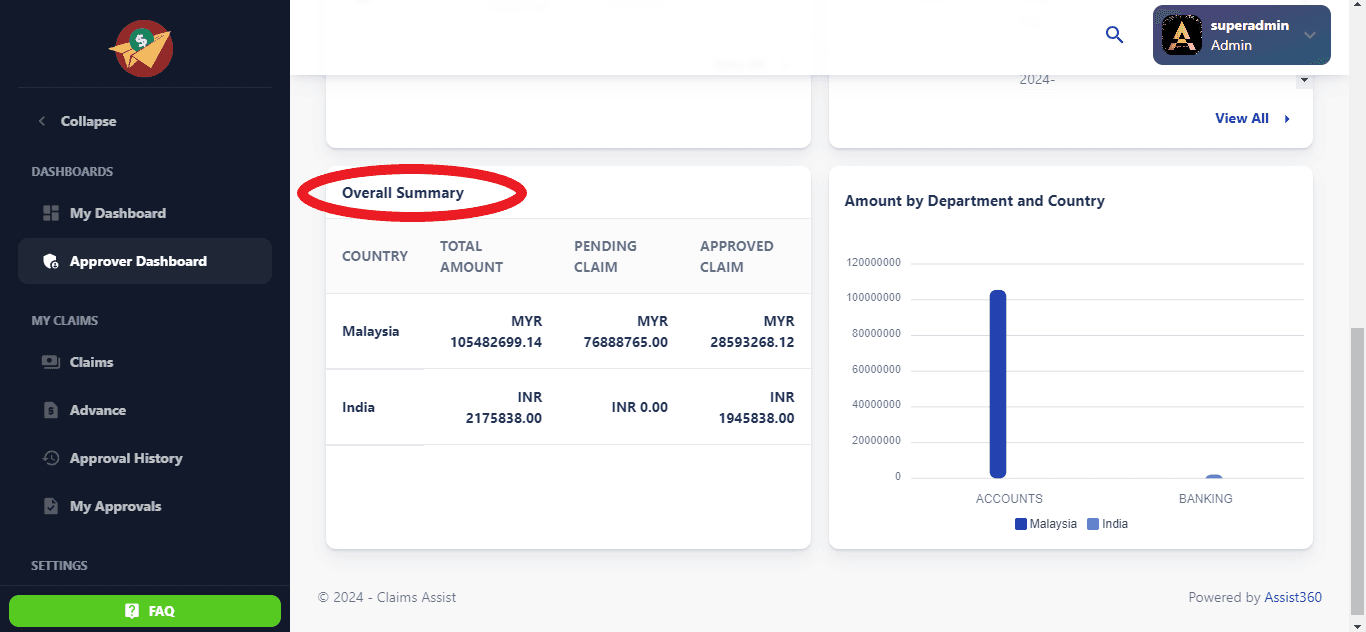Viewport: 1366px width, 632px height.
Task: Click the Approver Dashboard shield icon
Action: [x=51, y=261]
